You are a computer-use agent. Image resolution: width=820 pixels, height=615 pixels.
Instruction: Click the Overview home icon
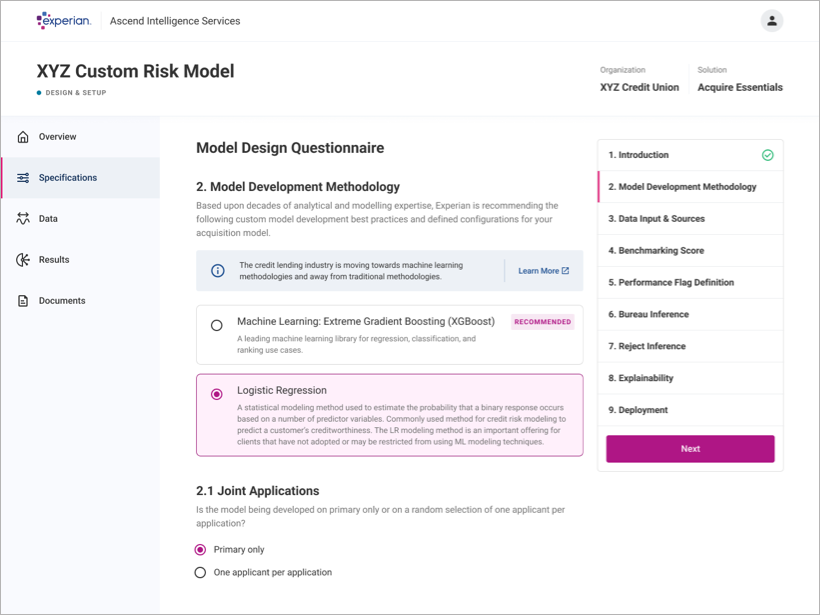tap(23, 137)
